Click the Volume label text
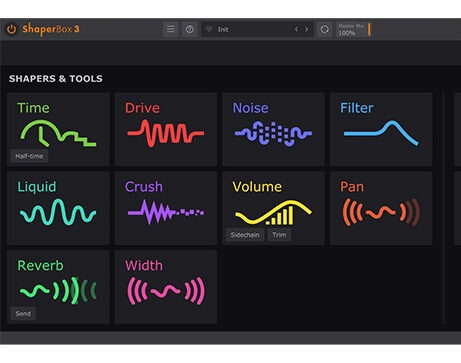 click(x=257, y=187)
